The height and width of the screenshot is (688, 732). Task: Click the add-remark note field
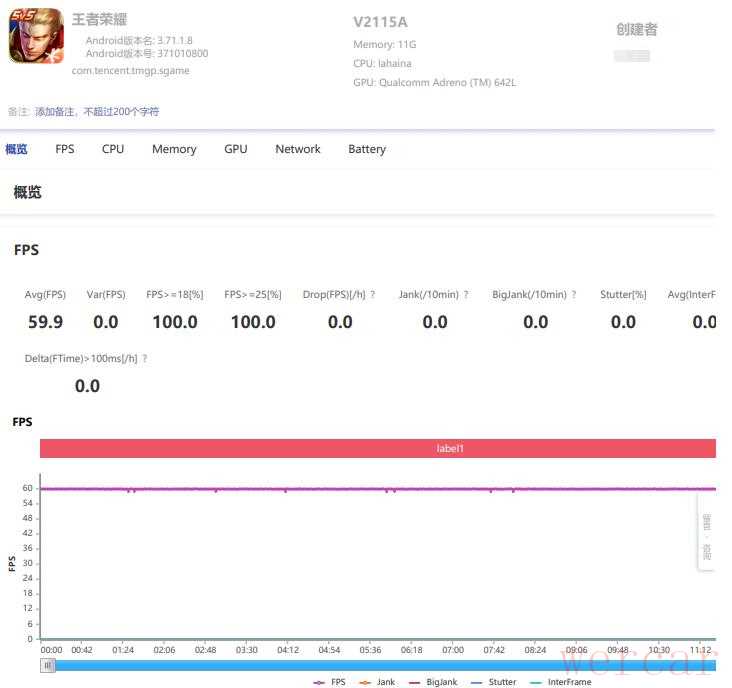click(97, 112)
